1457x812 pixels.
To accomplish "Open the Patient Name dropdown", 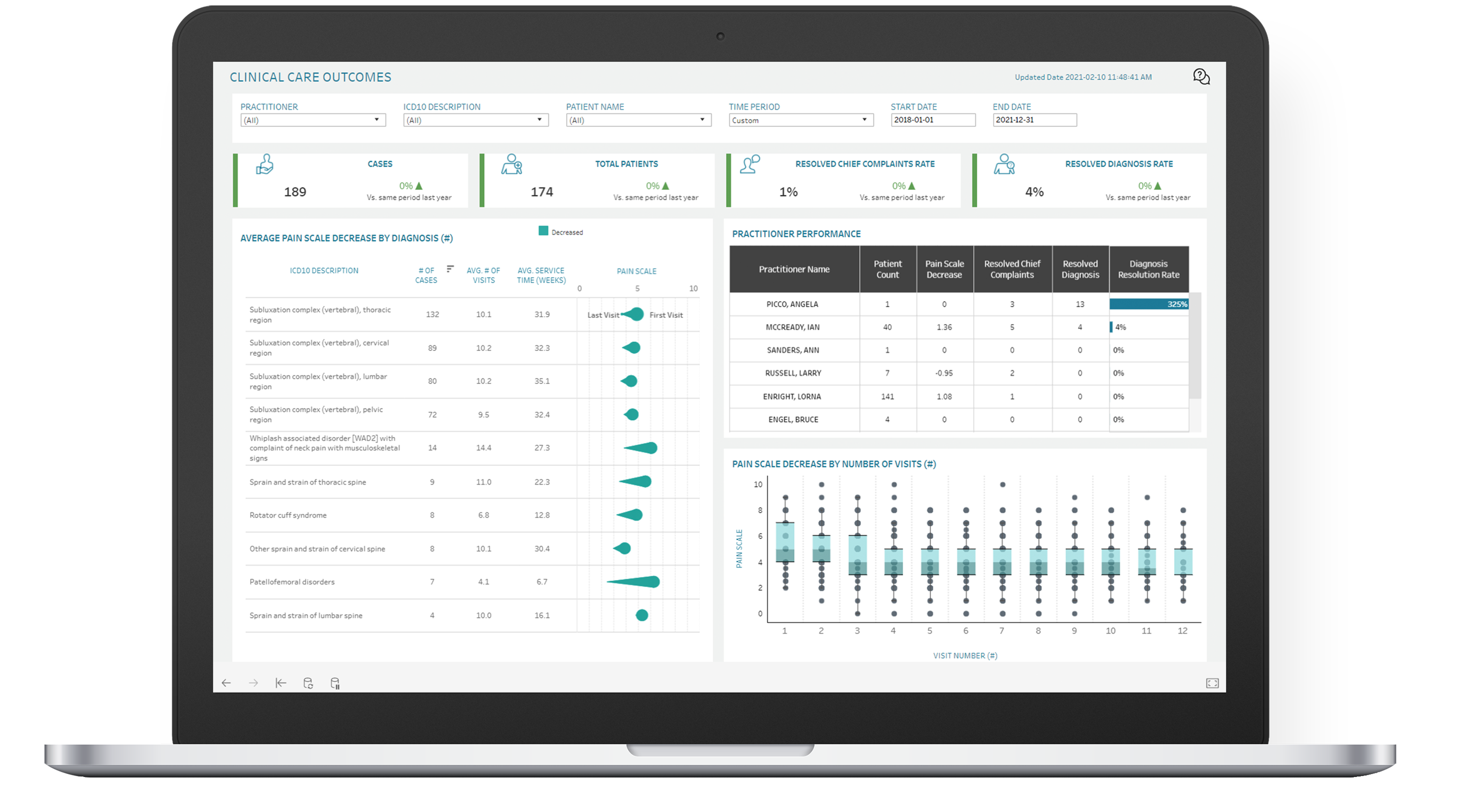I will click(x=639, y=120).
